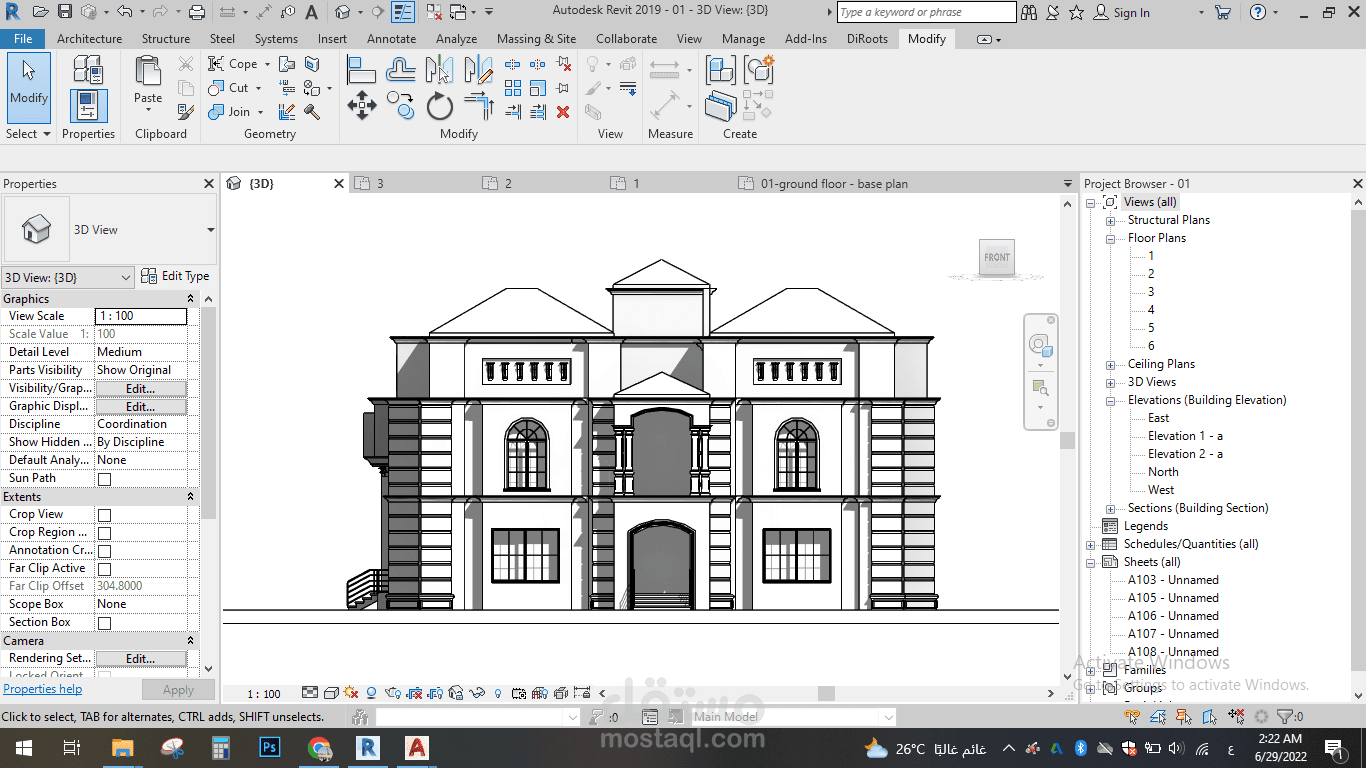Image resolution: width=1366 pixels, height=768 pixels.
Task: Tick the Crop View checkbox
Action: click(104, 515)
